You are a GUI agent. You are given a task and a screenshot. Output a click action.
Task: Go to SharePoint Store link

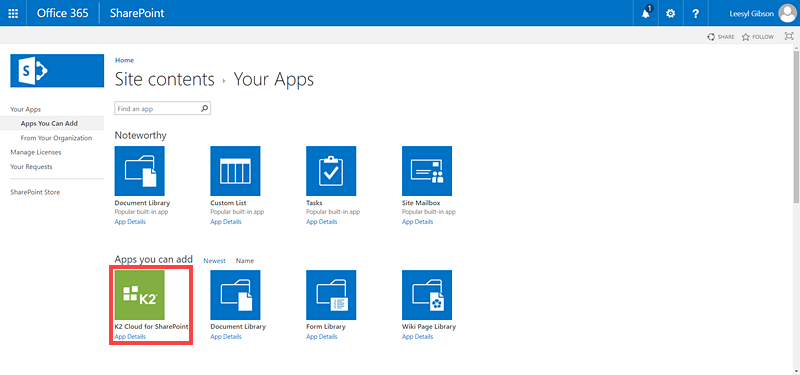tap(35, 192)
